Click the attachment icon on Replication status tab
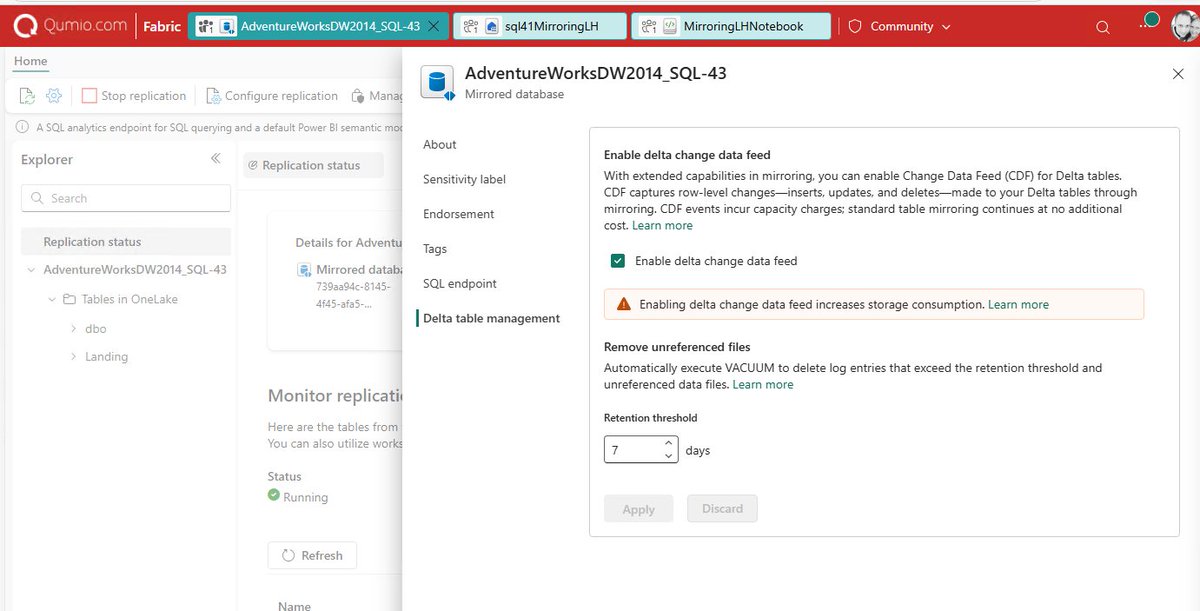The width and height of the screenshot is (1200, 611). 253,166
